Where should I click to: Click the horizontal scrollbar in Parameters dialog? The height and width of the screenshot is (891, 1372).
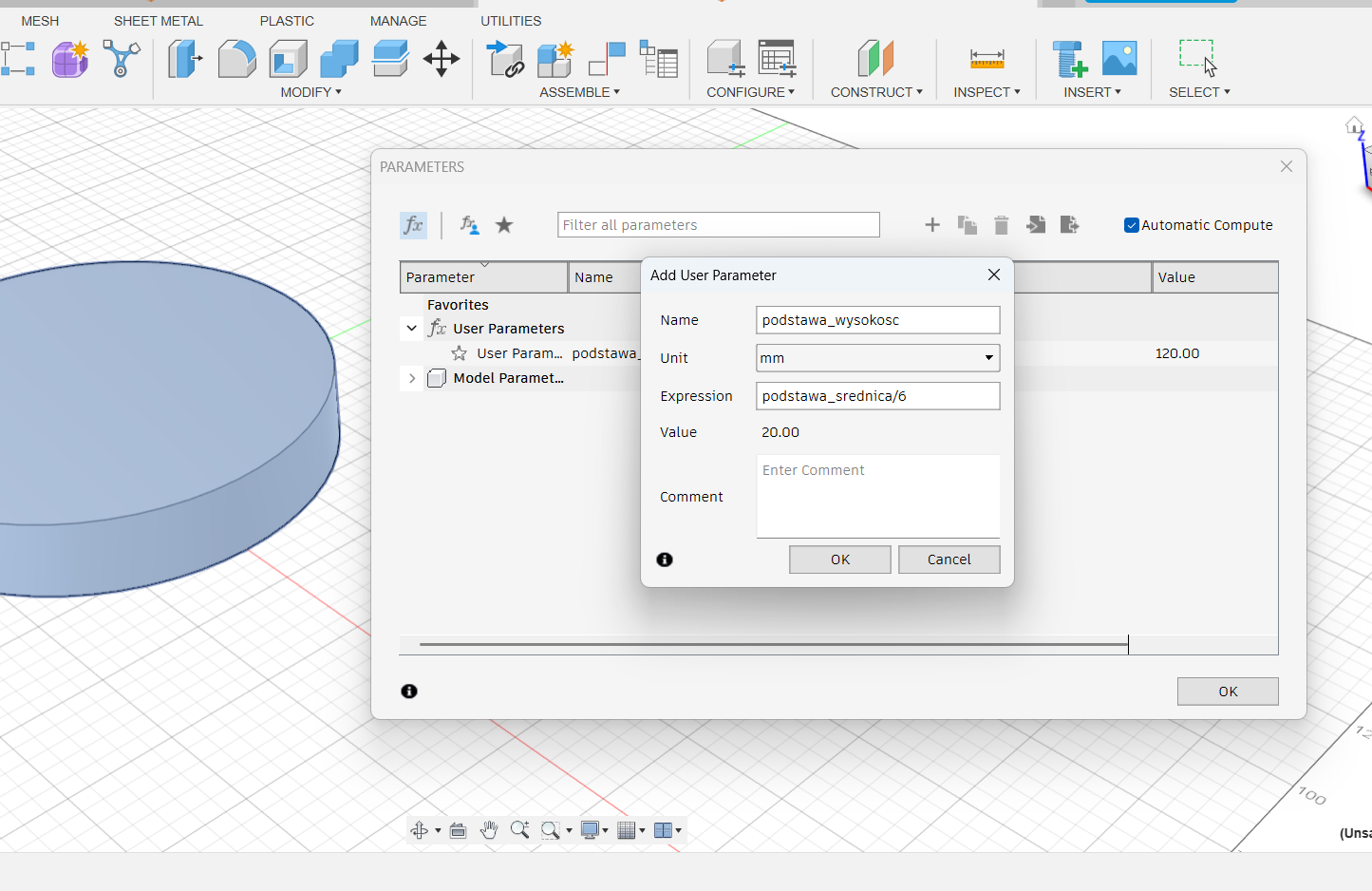[773, 645]
